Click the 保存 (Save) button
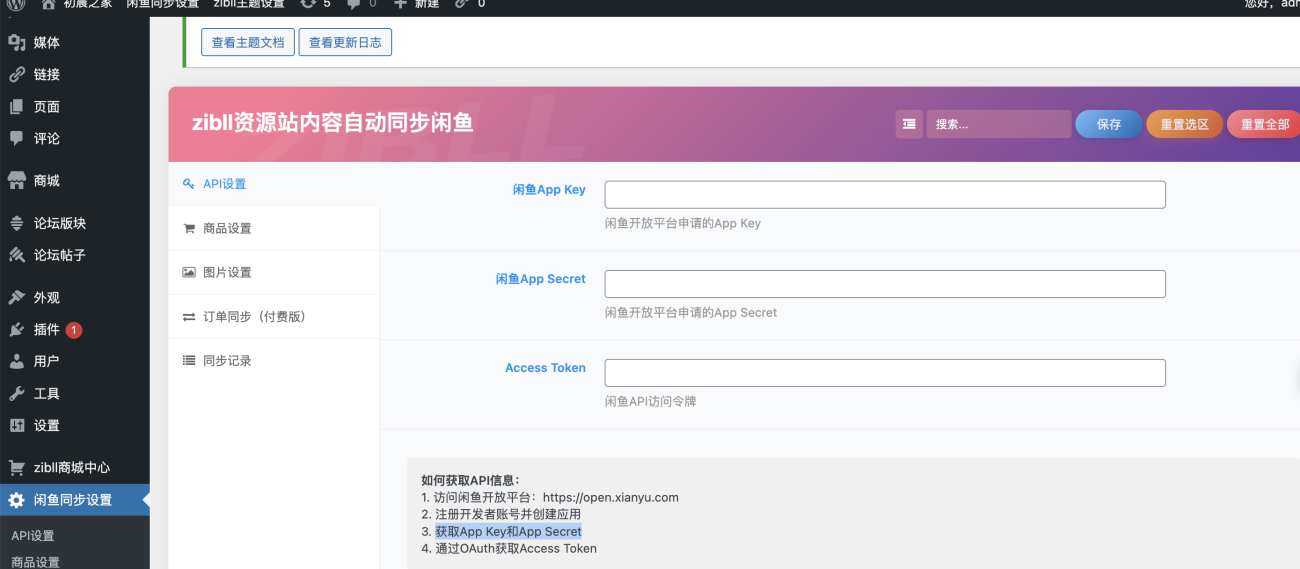 (x=1108, y=124)
